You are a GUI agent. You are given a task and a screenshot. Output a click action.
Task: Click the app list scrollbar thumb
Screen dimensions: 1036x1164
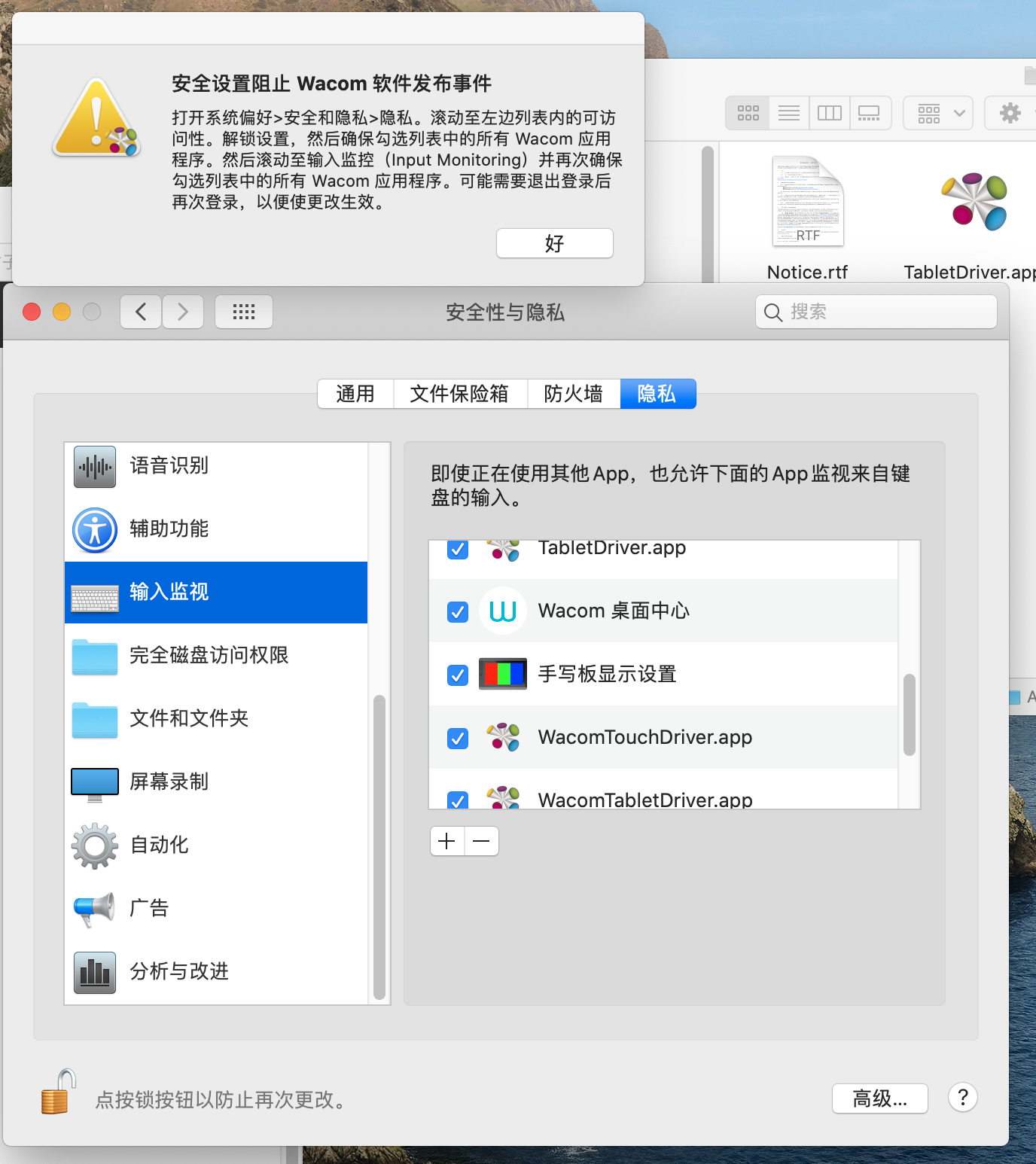coord(910,715)
